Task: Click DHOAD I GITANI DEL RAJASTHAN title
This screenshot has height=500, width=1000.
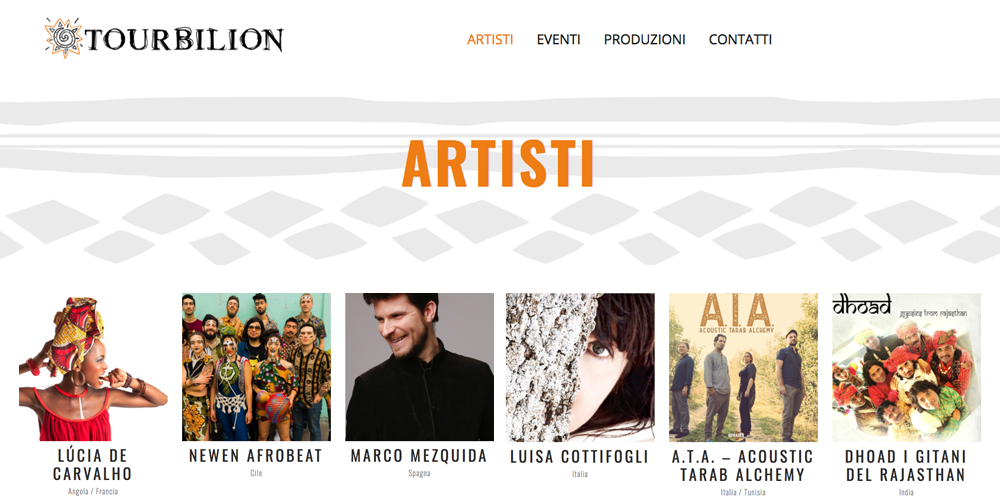Action: pyautogui.click(x=906, y=466)
